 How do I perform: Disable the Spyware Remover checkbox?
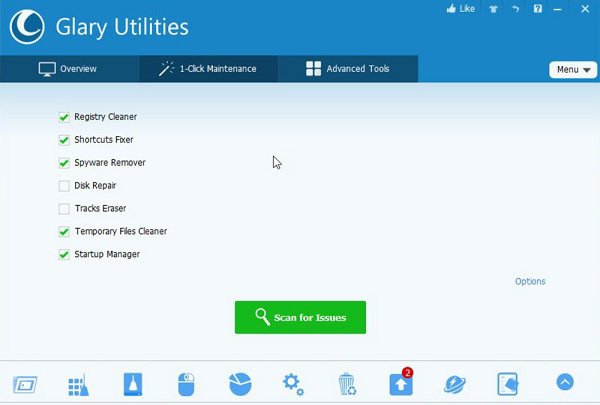[x=64, y=163]
